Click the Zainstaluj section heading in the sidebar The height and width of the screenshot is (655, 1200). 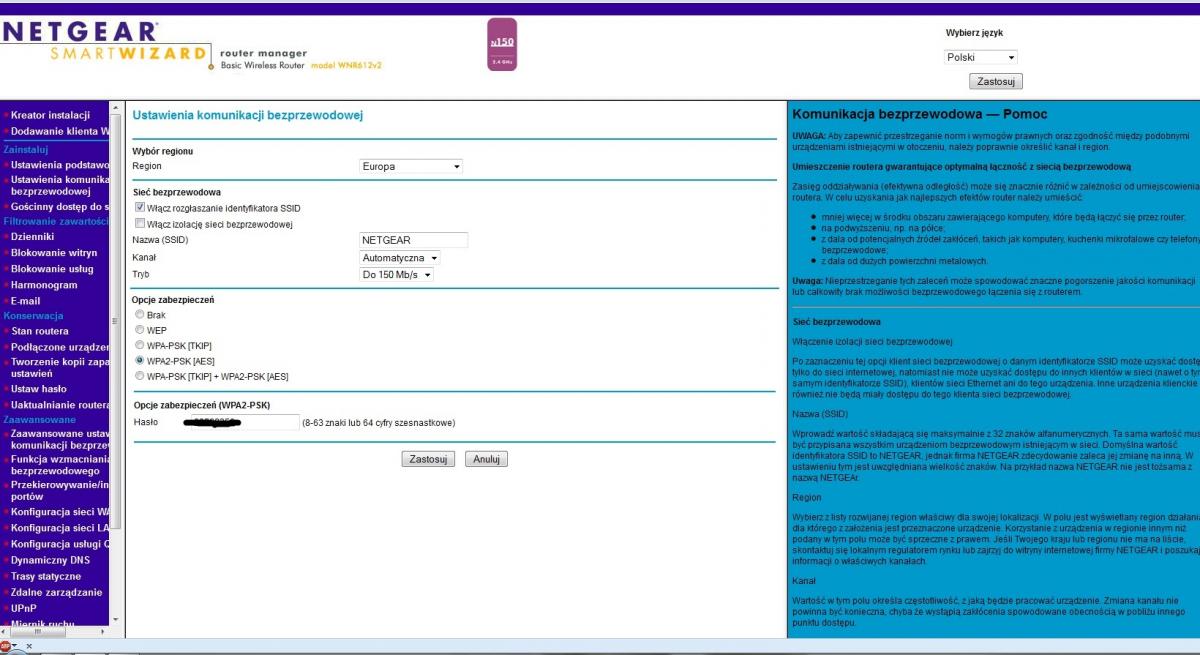pos(26,149)
